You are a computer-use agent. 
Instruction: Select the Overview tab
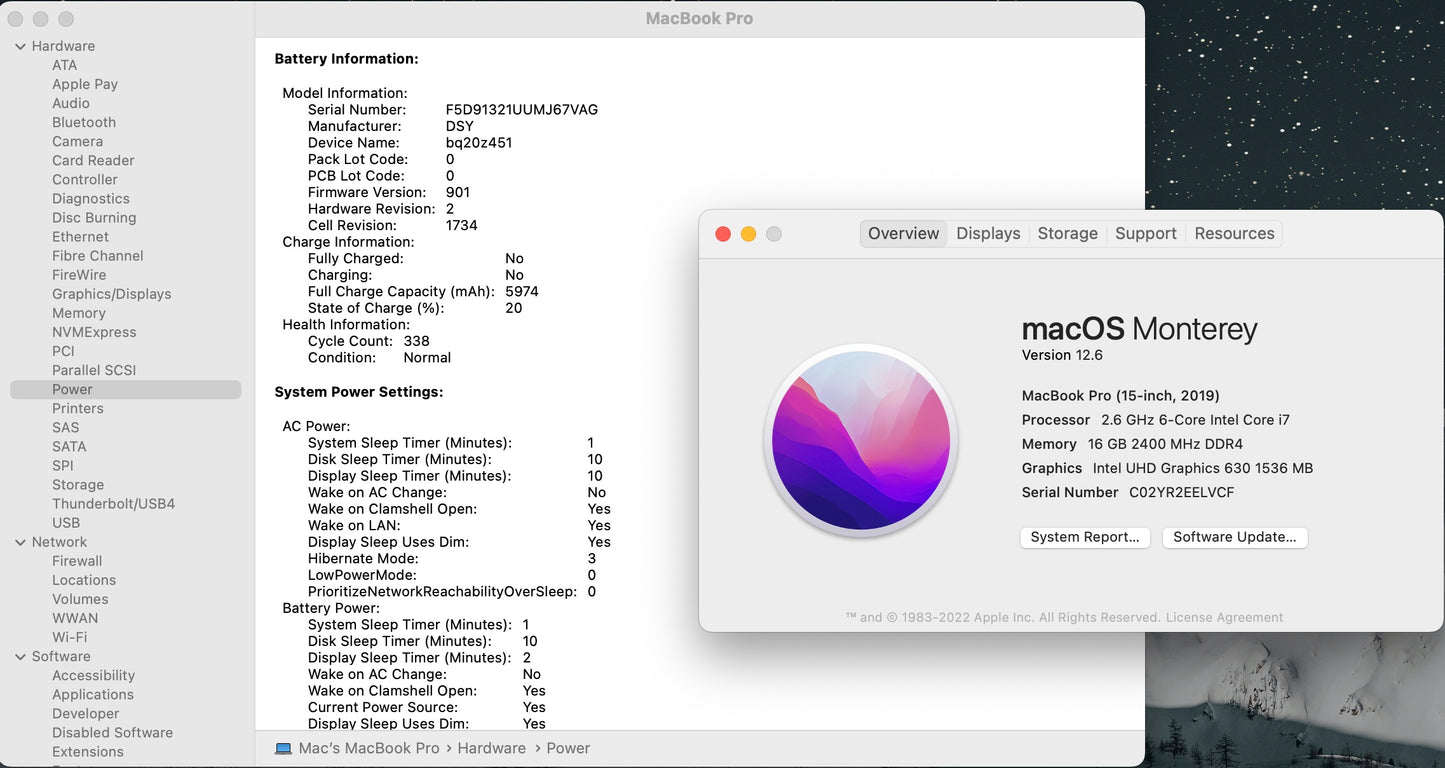click(x=902, y=233)
